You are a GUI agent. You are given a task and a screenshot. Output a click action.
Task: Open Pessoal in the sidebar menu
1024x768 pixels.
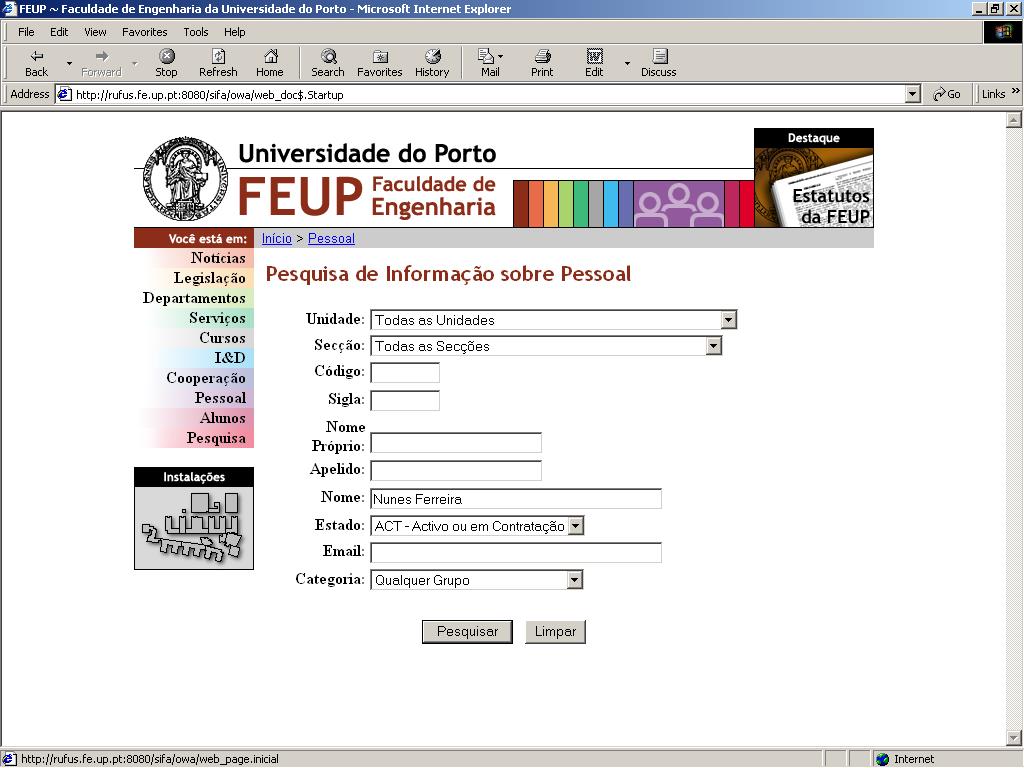[x=220, y=398]
